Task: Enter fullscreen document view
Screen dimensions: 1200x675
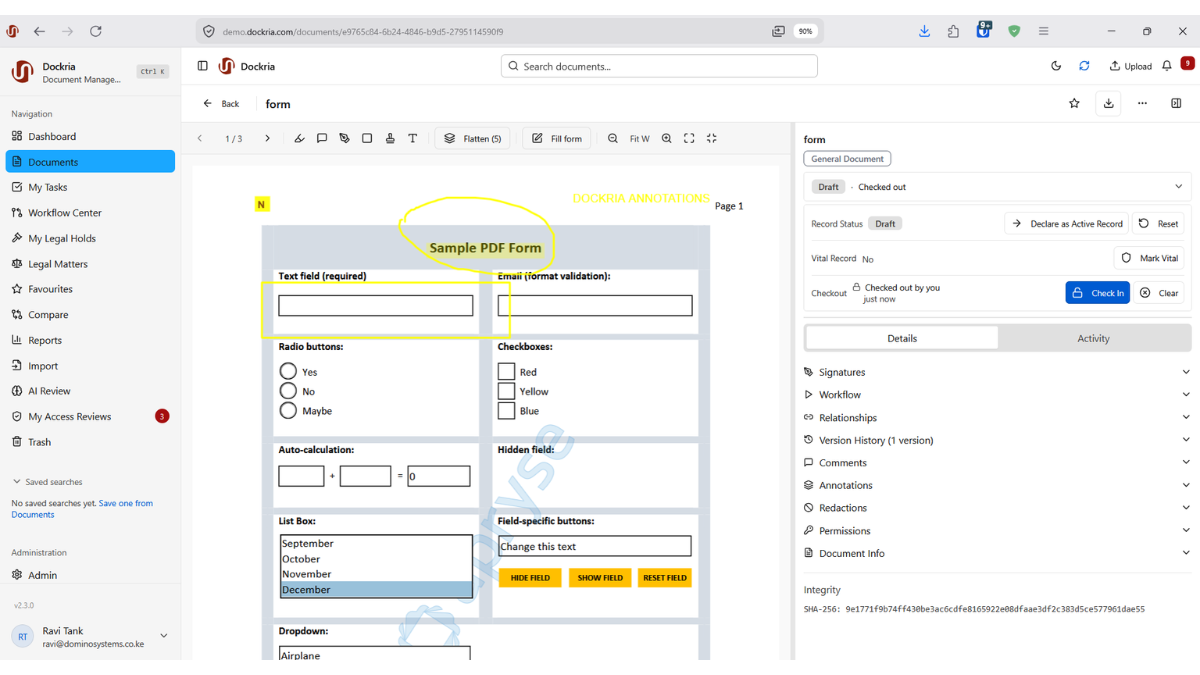Action: (x=689, y=139)
